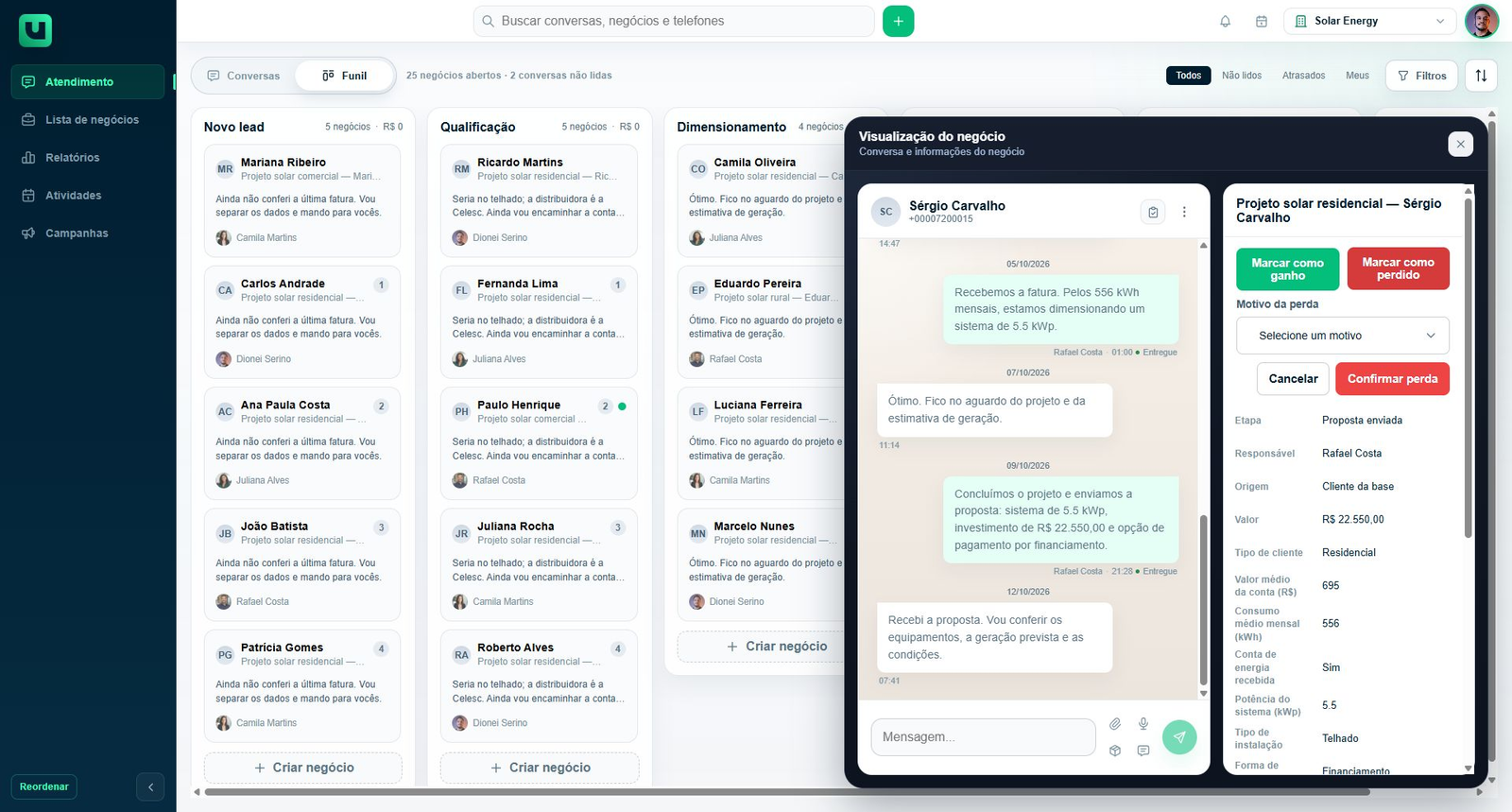Open Atividades in the sidebar
The image size is (1512, 812).
coord(88,196)
